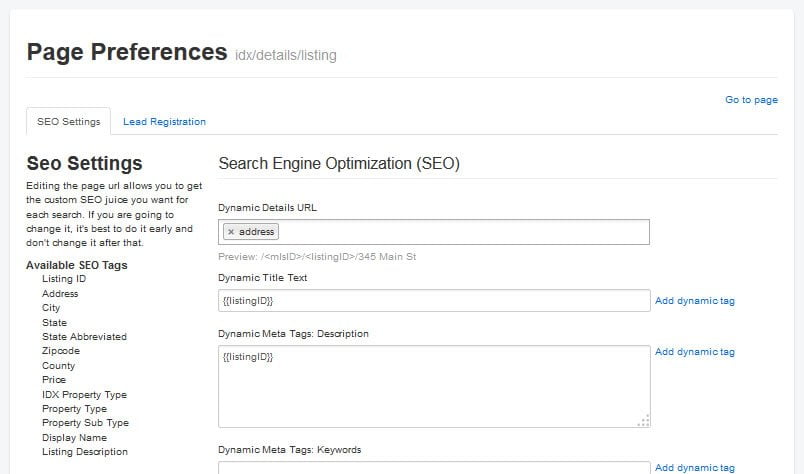Switch to the Lead Registration tab
The height and width of the screenshot is (474, 804).
(x=164, y=122)
